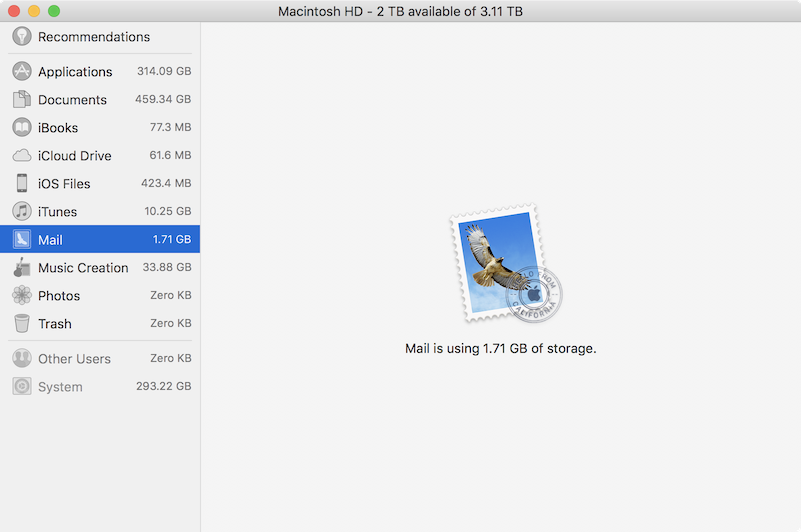Click the Trash bin icon
This screenshot has width=801, height=532.
click(22, 323)
